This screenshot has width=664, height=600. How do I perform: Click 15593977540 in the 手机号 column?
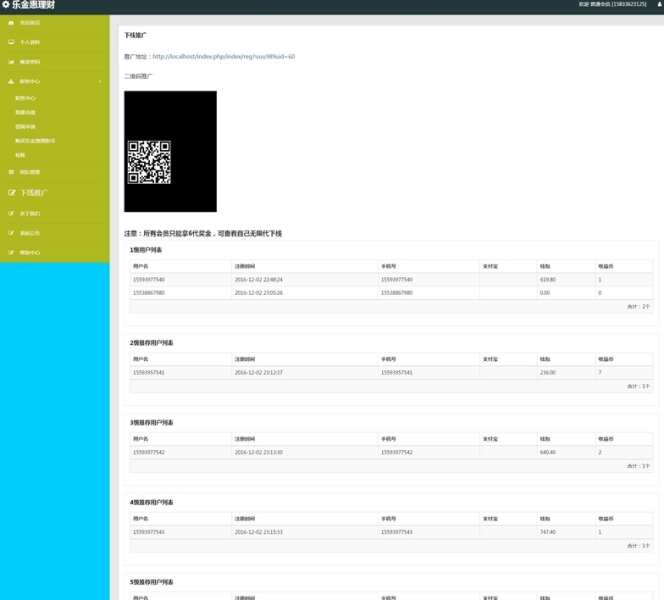396,279
